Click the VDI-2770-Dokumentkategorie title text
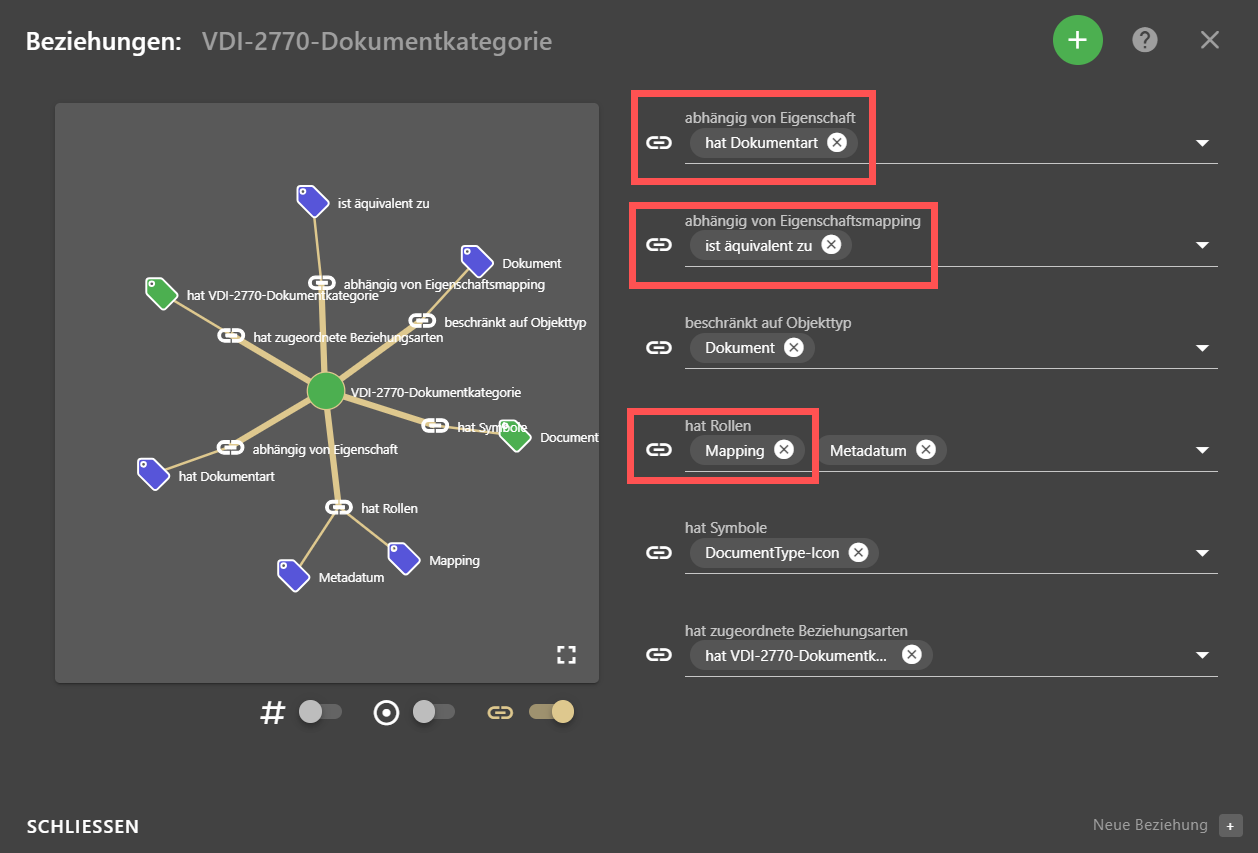The height and width of the screenshot is (853, 1258). coord(377,42)
